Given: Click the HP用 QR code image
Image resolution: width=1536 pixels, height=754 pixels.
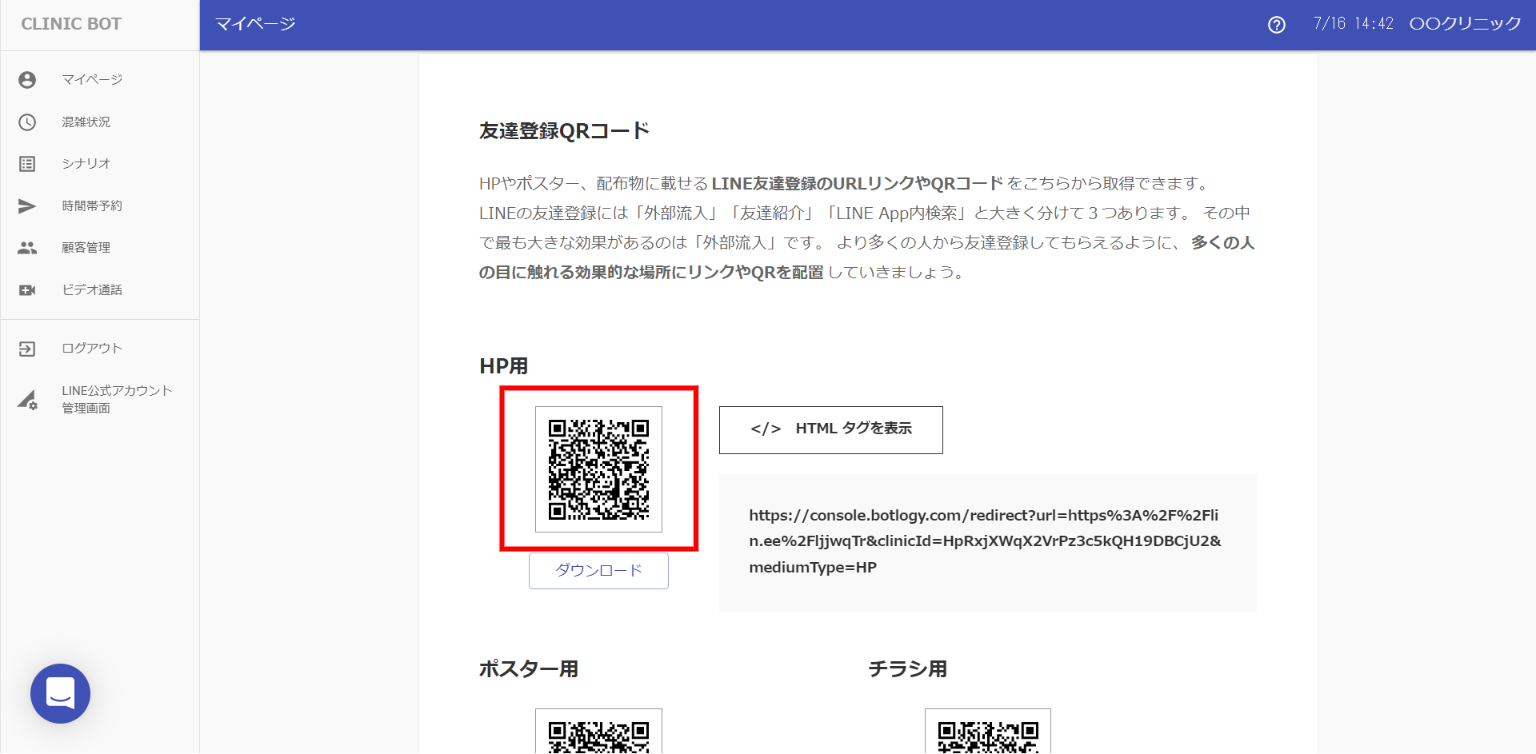Looking at the screenshot, I should coord(599,469).
